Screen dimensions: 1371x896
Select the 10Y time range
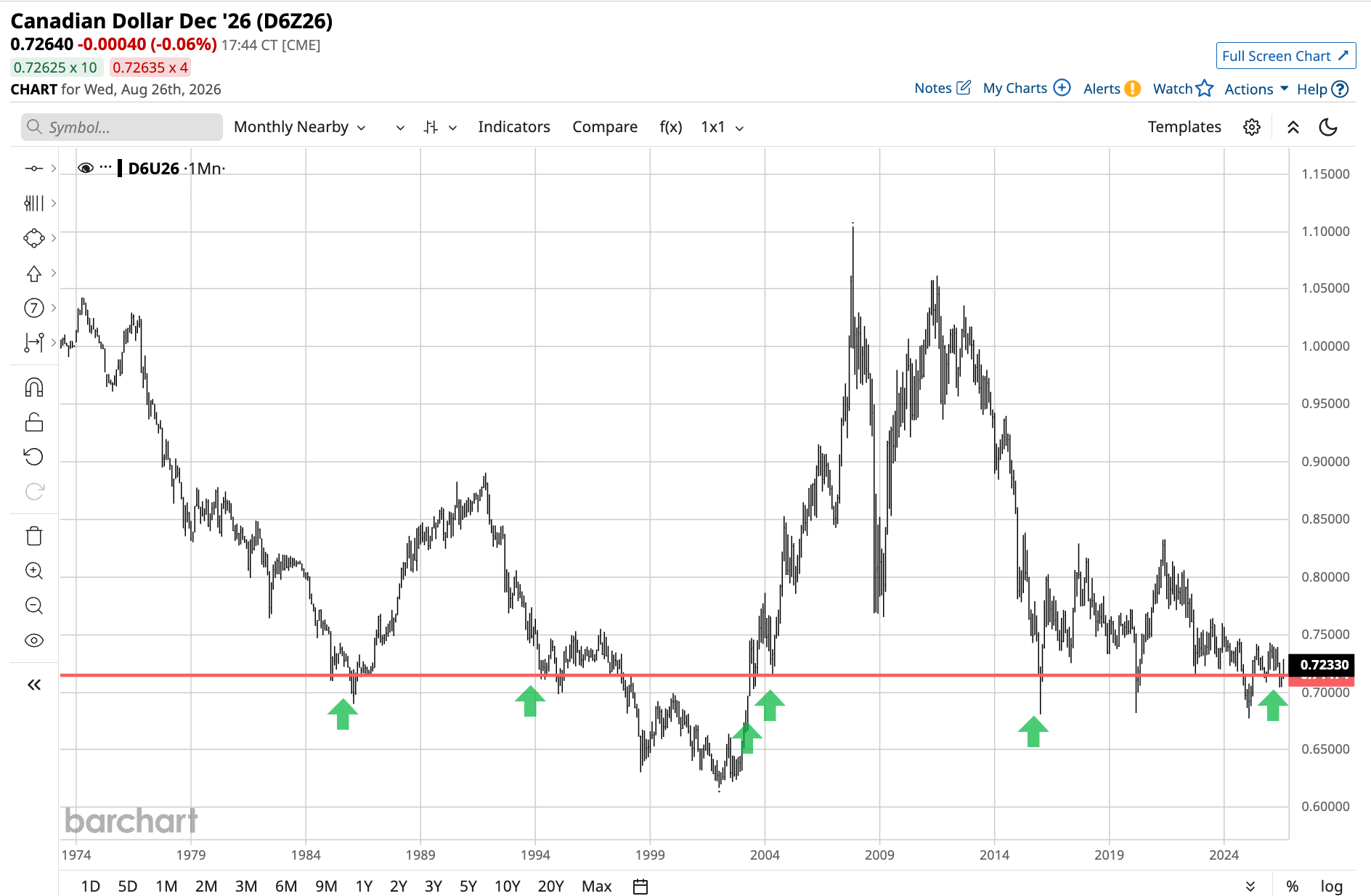[x=508, y=887]
